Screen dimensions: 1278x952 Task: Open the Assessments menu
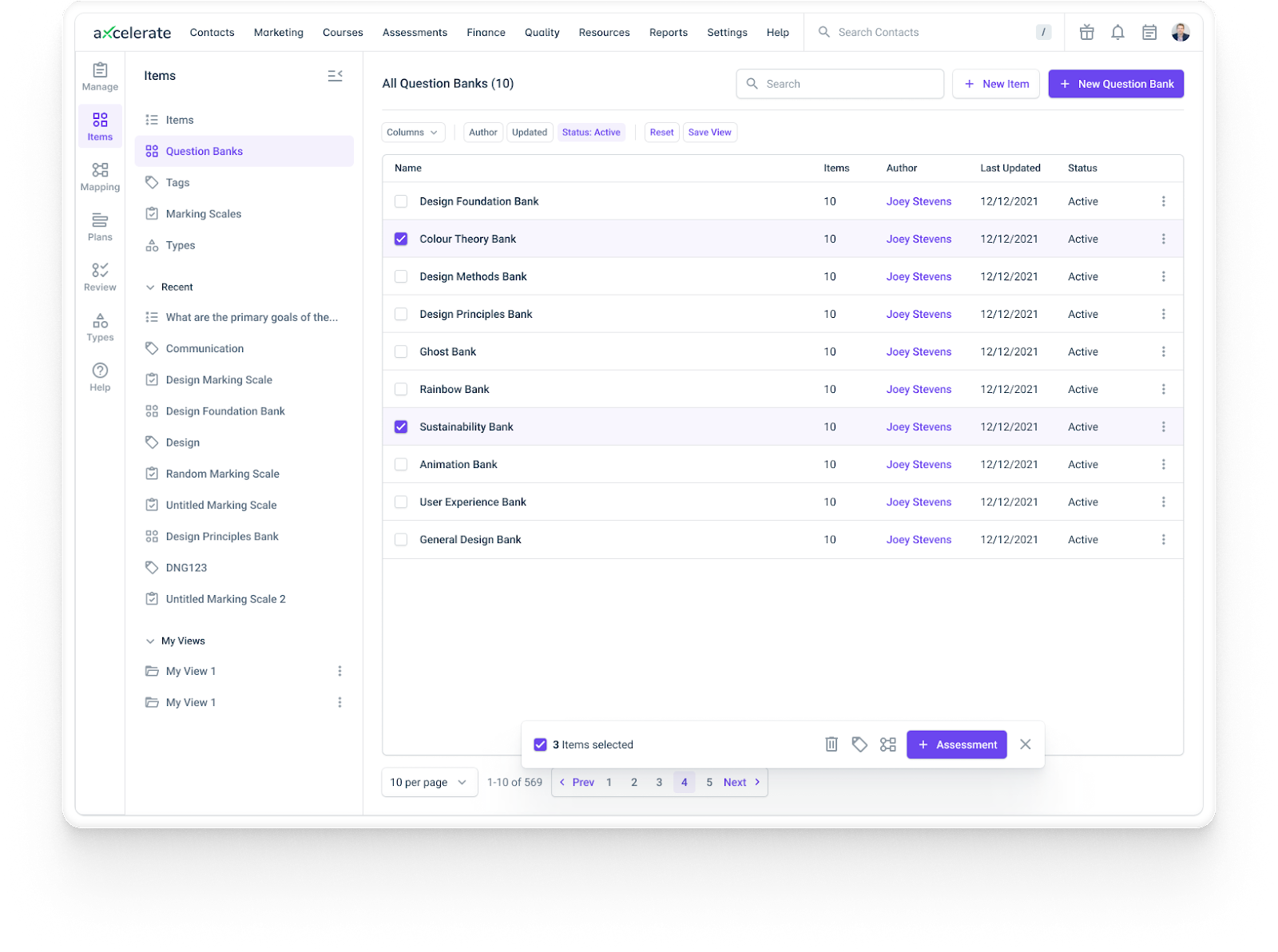[x=415, y=32]
